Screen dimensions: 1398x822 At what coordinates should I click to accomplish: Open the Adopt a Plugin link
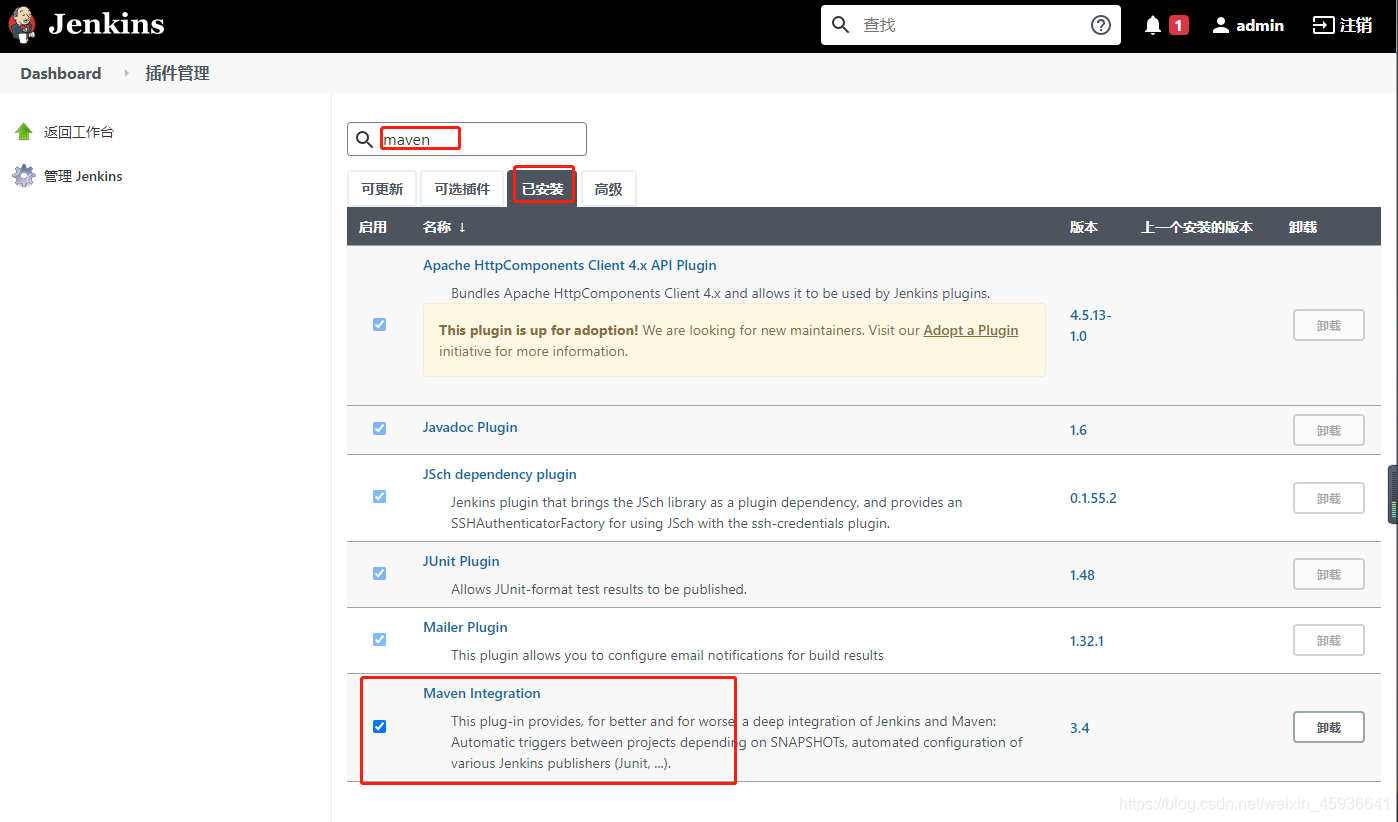pyautogui.click(x=971, y=330)
